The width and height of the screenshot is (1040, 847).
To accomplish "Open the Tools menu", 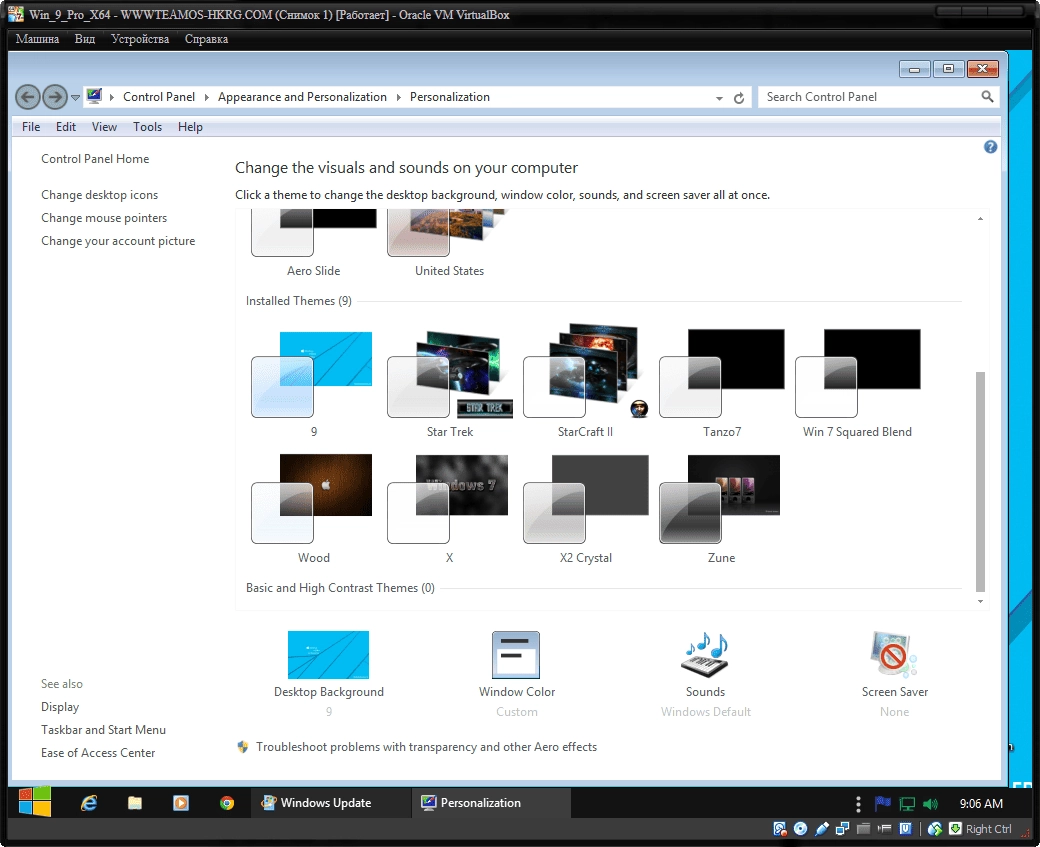I will coord(147,127).
